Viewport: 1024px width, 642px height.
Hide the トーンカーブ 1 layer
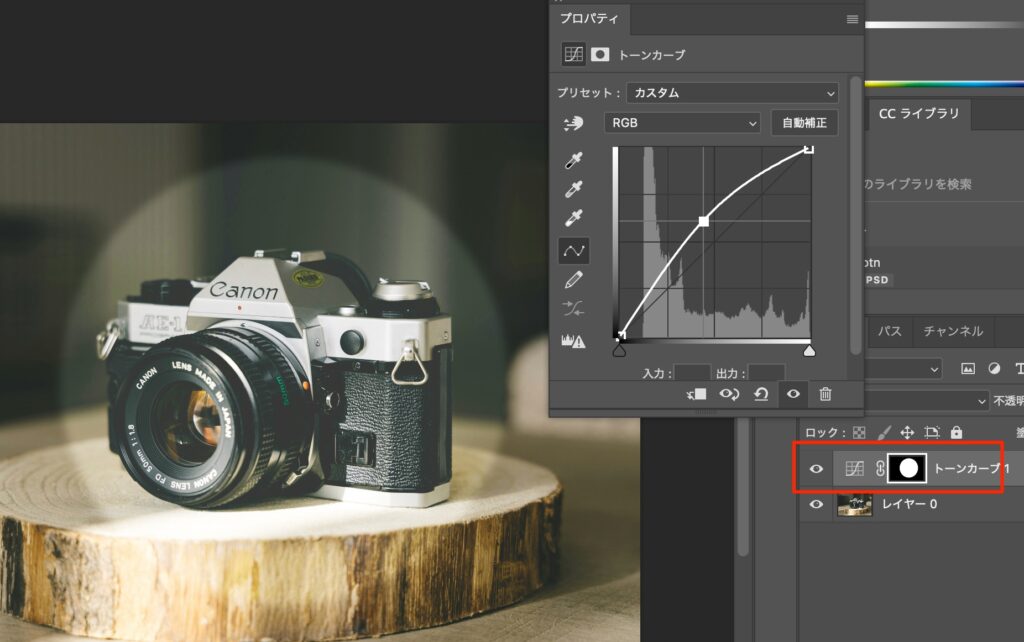(816, 467)
